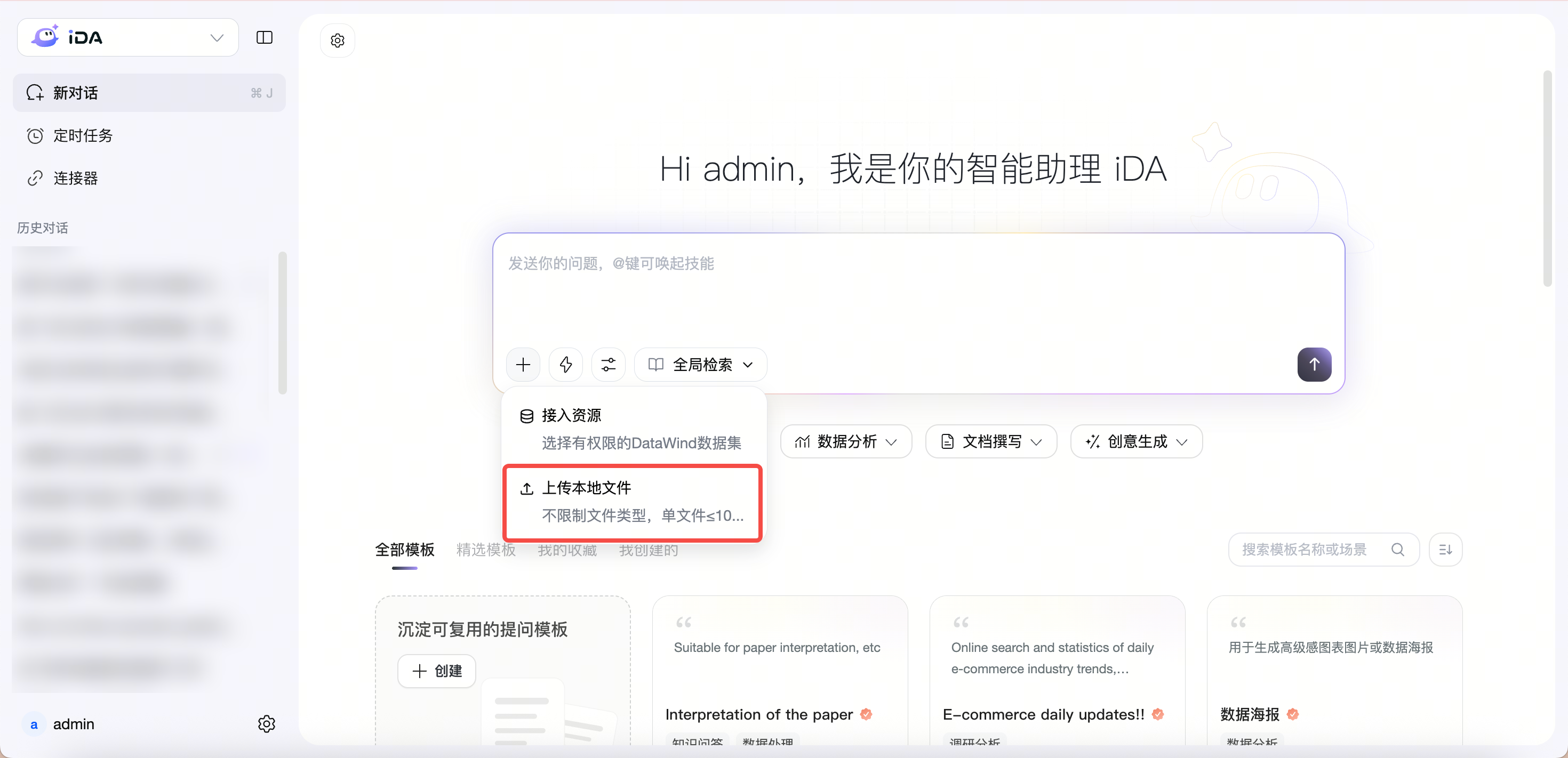Open the 全局检索 search scope dropdown

tap(701, 365)
